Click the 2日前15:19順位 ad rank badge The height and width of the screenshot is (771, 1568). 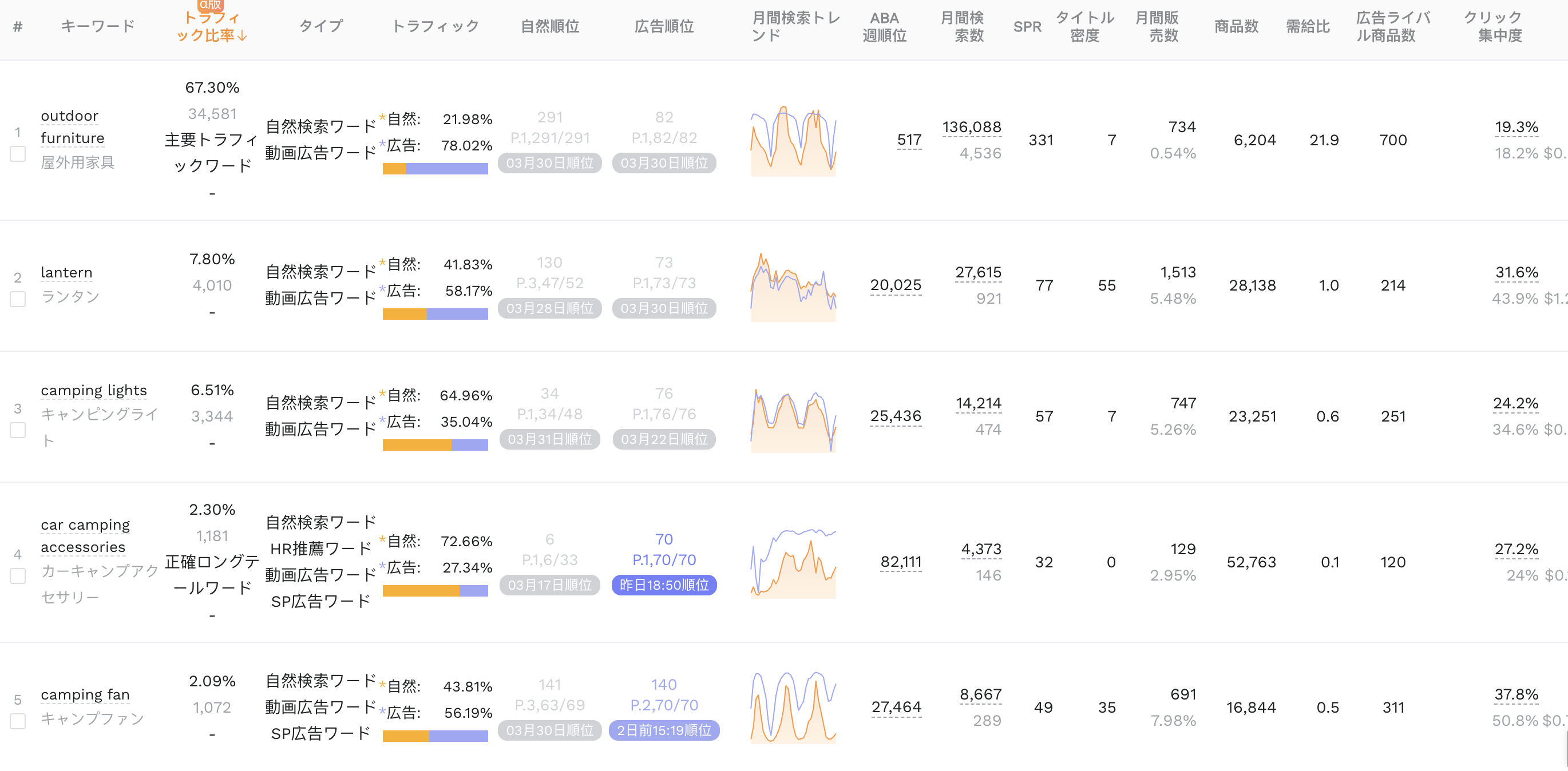pos(664,731)
